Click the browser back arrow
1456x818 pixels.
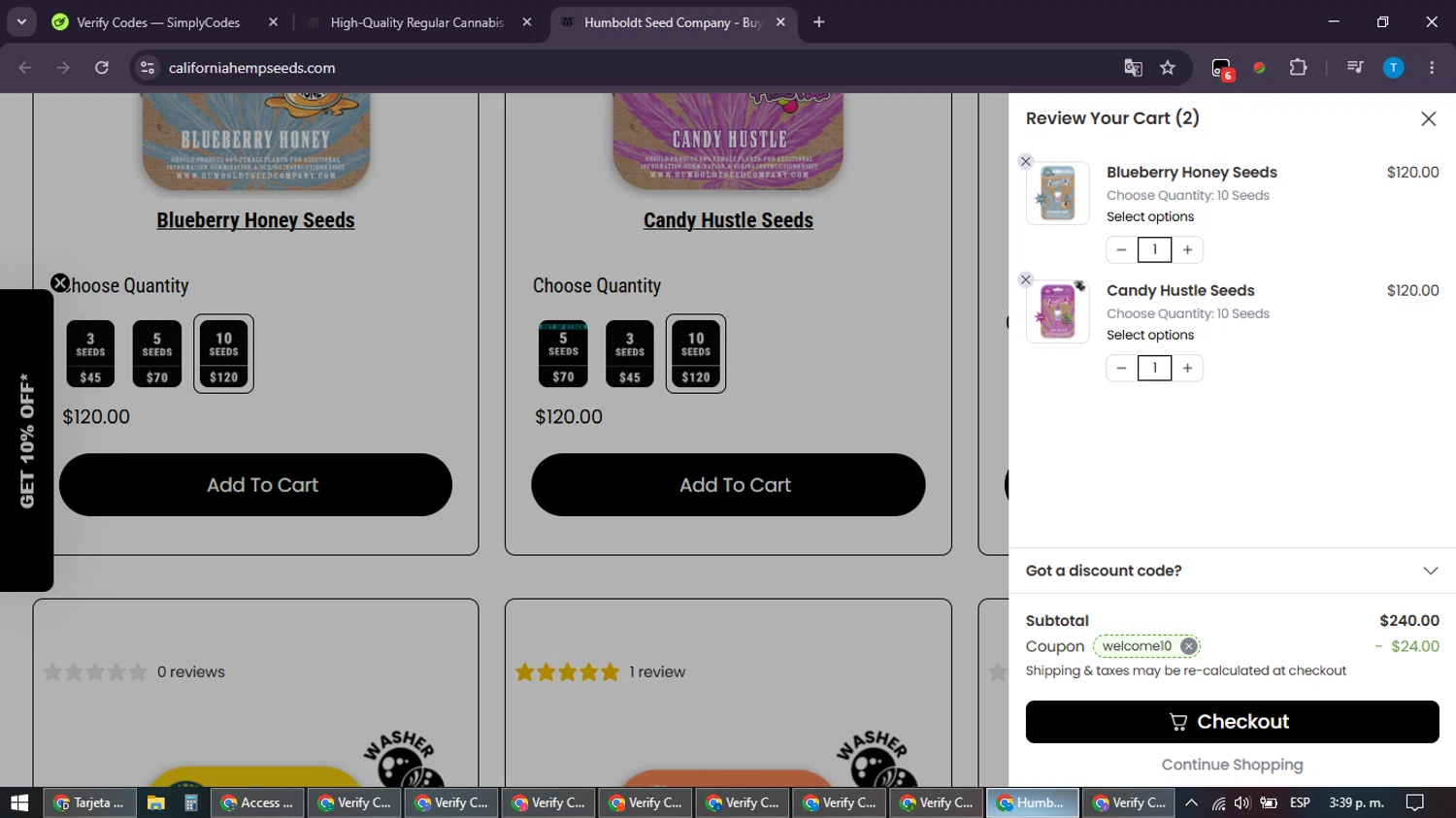coord(25,68)
